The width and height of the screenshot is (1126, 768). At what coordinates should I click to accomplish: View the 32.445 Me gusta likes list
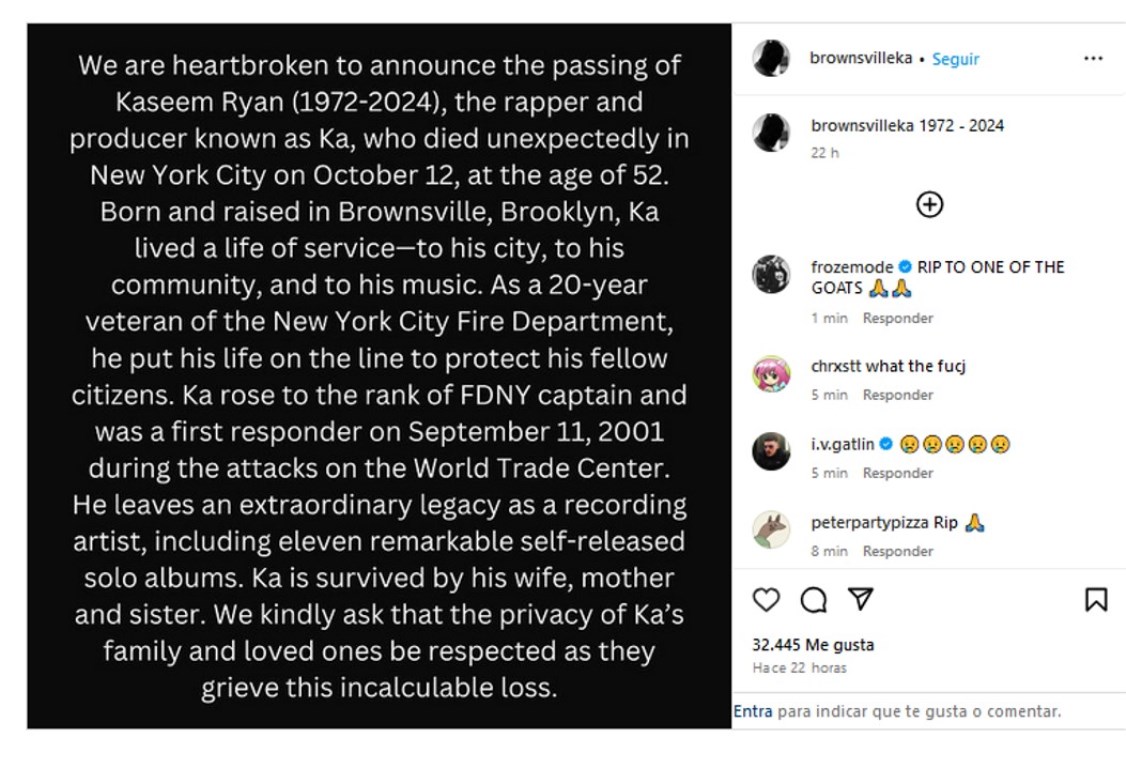point(813,645)
